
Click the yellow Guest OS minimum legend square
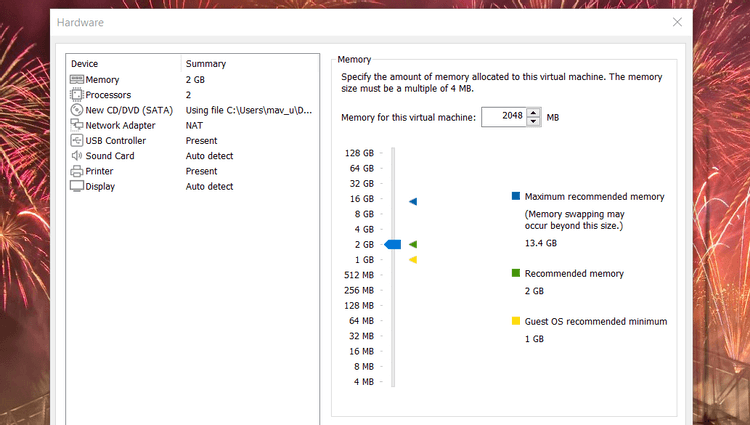pos(516,321)
